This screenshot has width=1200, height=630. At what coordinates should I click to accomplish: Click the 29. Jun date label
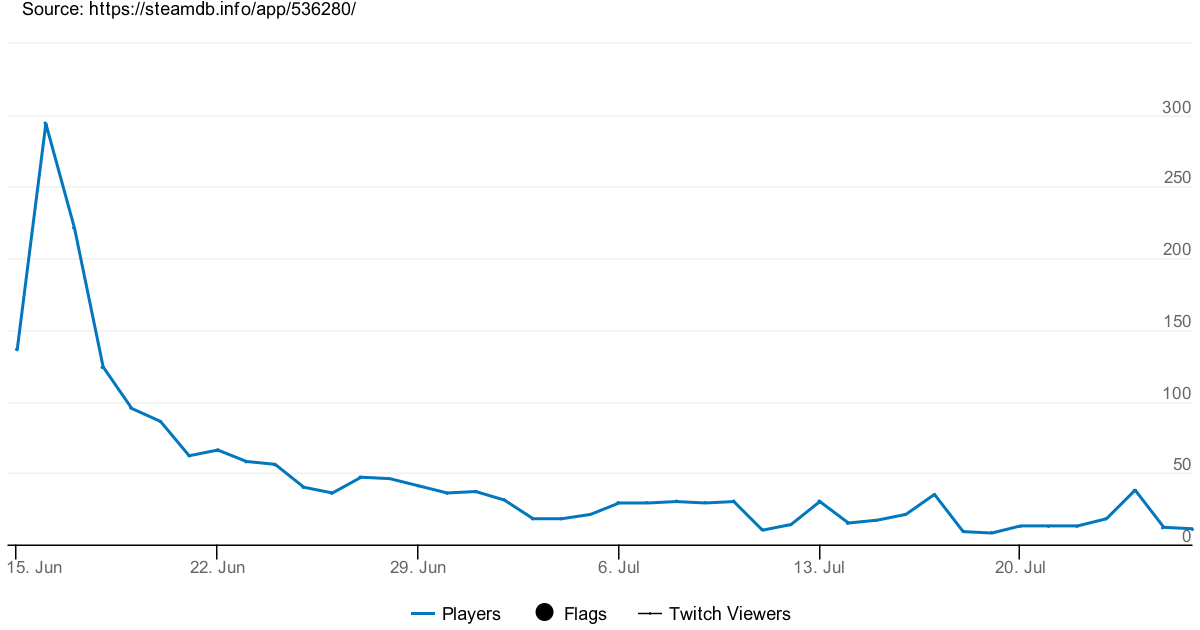[x=418, y=568]
